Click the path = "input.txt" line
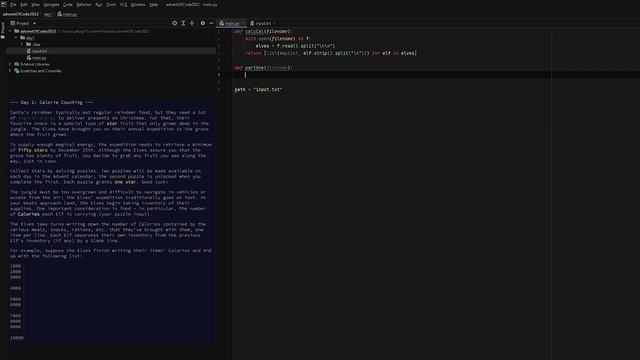 [x=258, y=89]
